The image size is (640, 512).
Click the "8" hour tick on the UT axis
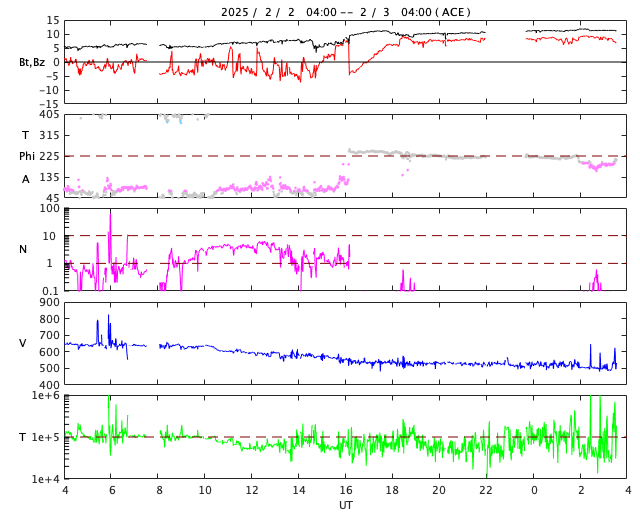(x=159, y=490)
